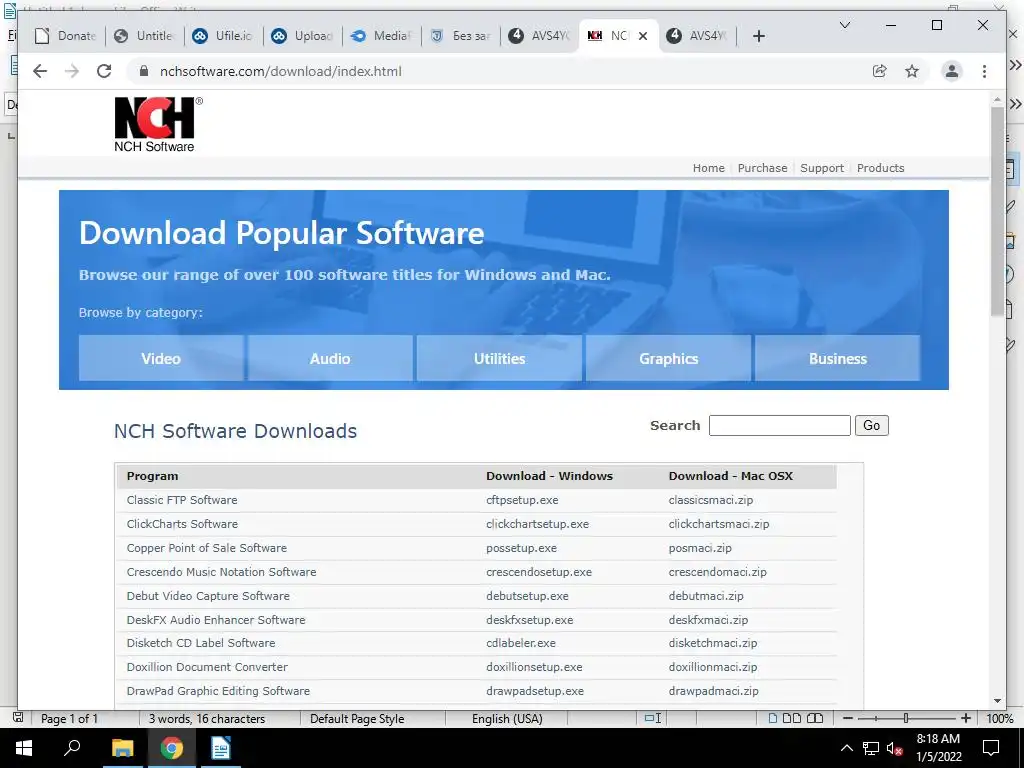Open Classic FTP Software link
This screenshot has height=768, width=1024.
pos(182,500)
